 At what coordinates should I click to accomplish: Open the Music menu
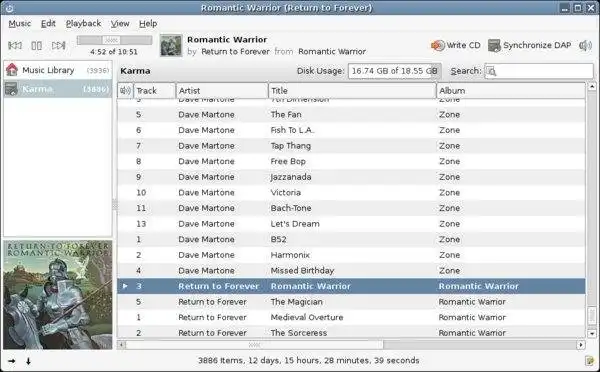pos(20,24)
